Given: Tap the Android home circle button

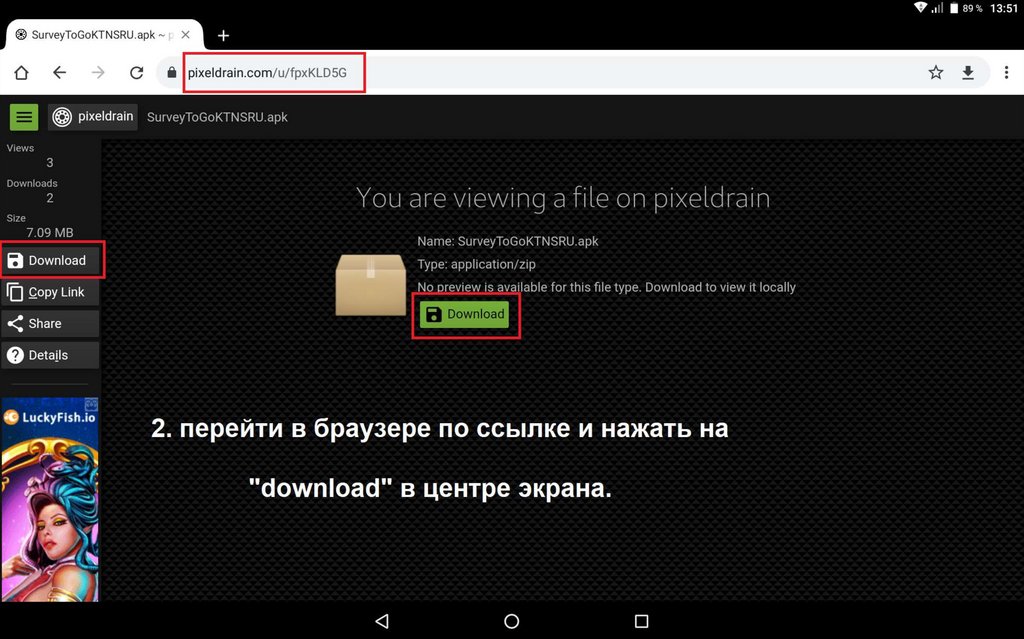Looking at the screenshot, I should coord(512,621).
